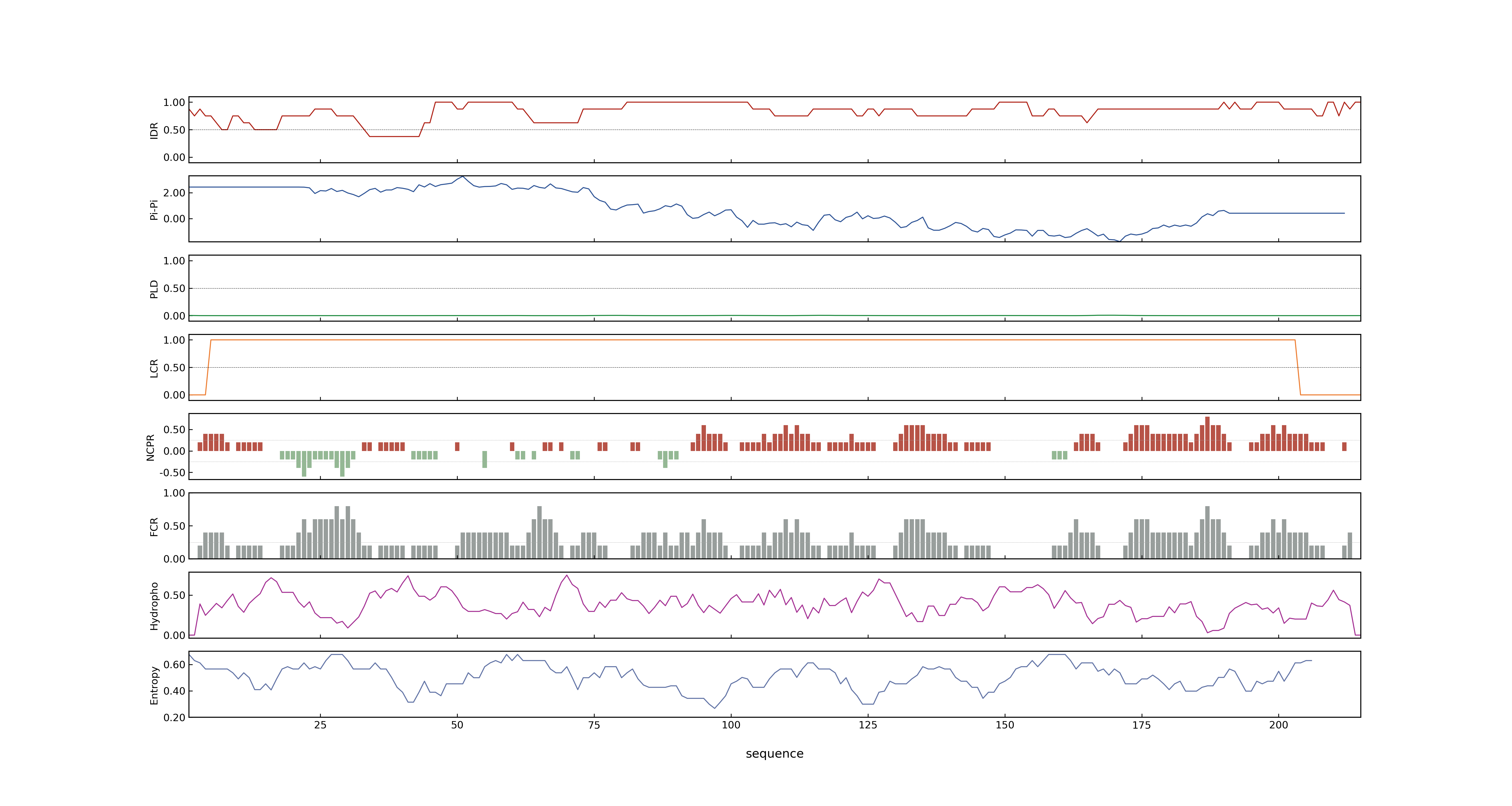This screenshot has height=806, width=1512.
Task: Click the 0.00 tick on FCR axis
Action: point(174,559)
